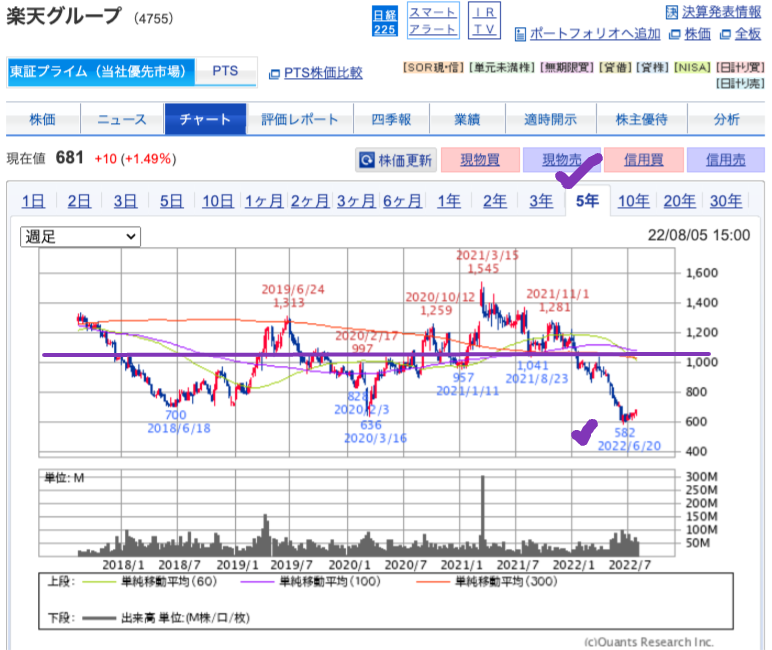Select the 5日 chart period

pos(172,201)
